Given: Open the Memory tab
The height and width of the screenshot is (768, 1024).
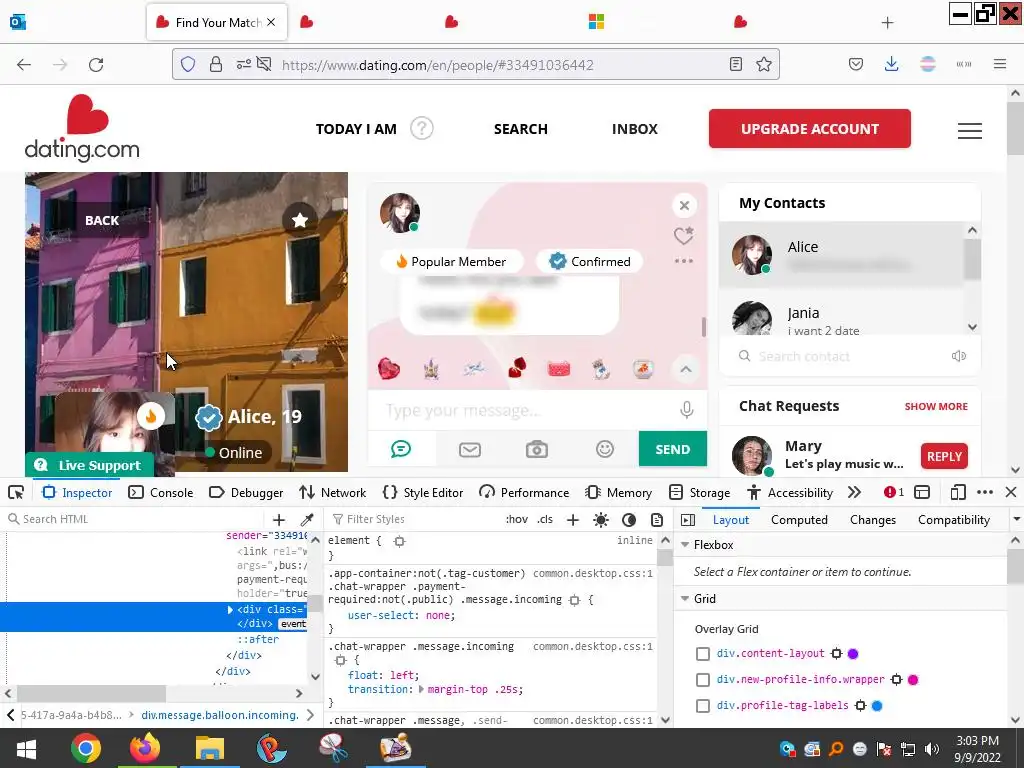Looking at the screenshot, I should point(618,492).
